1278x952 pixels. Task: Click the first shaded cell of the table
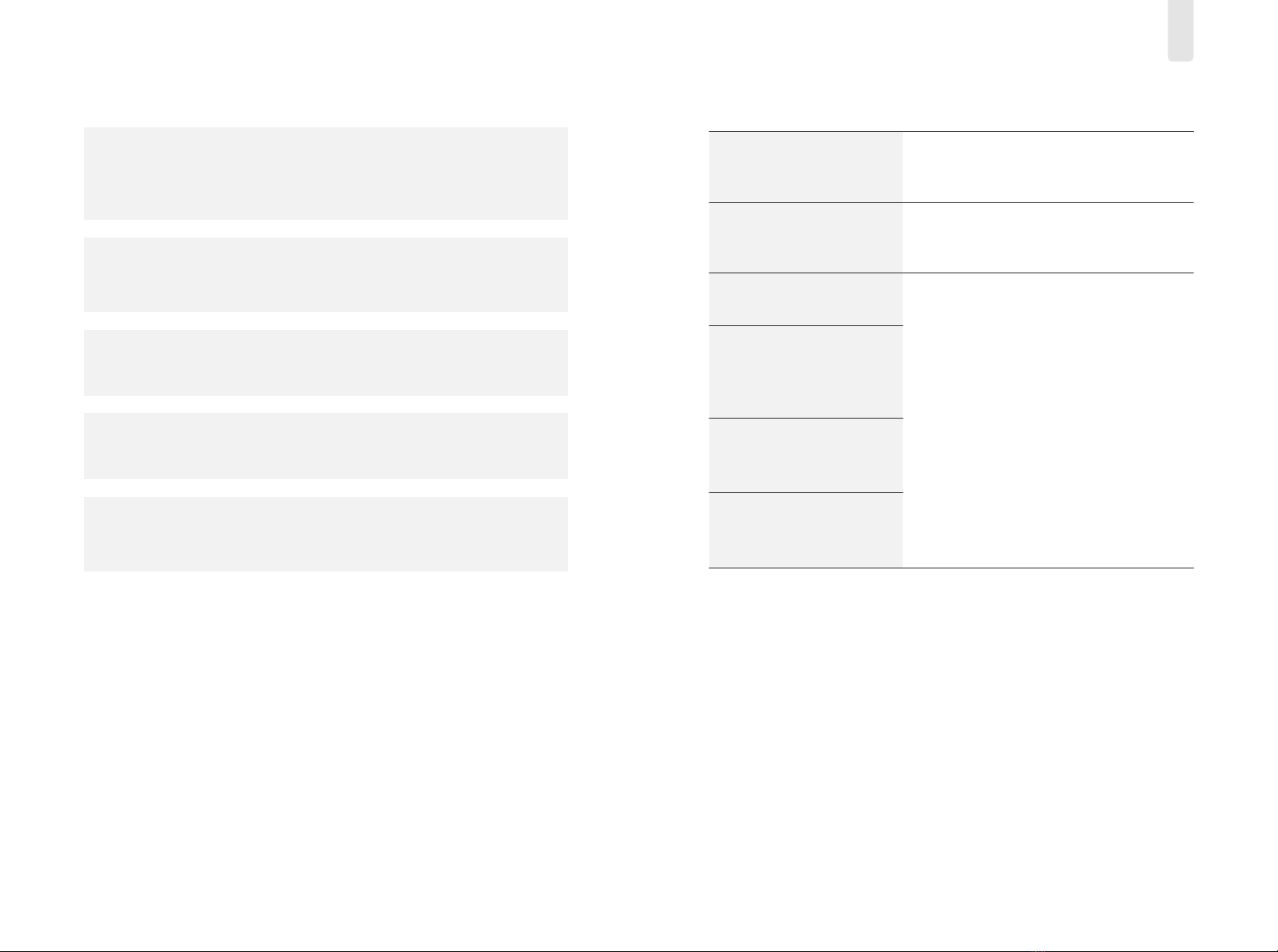[x=806, y=167]
